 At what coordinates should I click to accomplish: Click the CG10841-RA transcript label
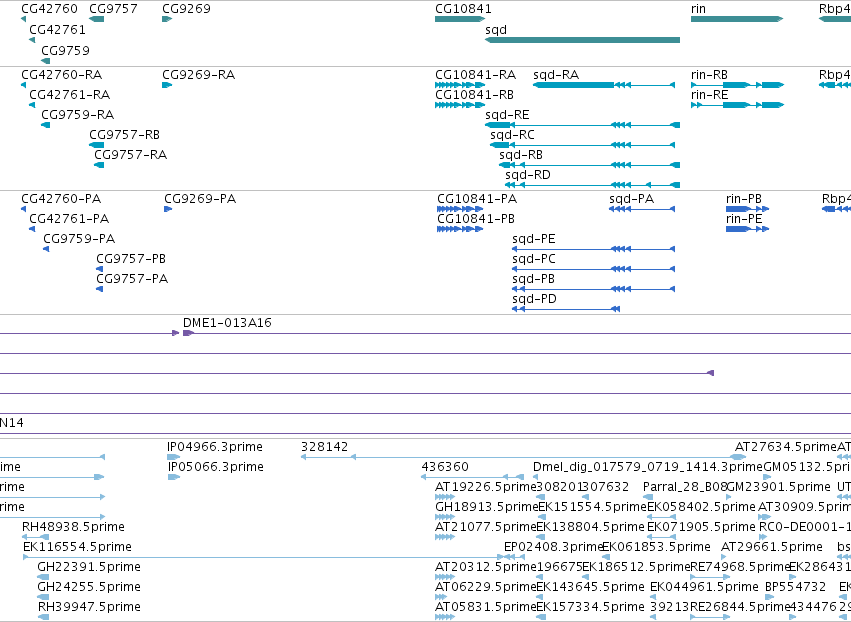point(475,74)
